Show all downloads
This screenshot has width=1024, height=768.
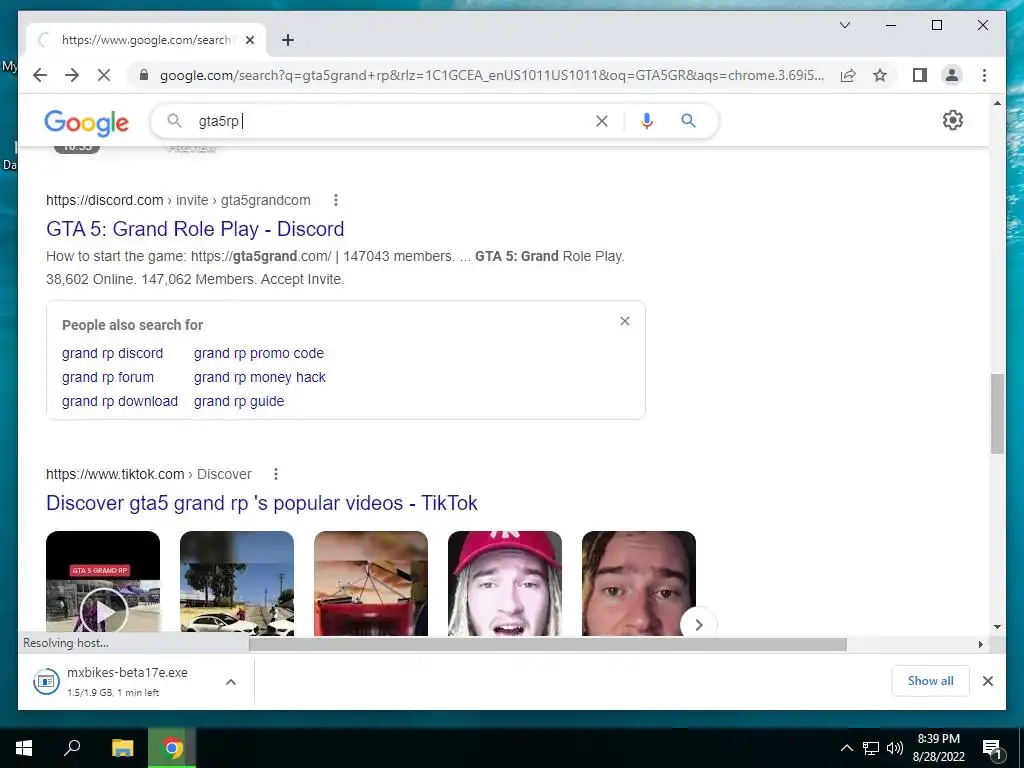click(x=930, y=681)
